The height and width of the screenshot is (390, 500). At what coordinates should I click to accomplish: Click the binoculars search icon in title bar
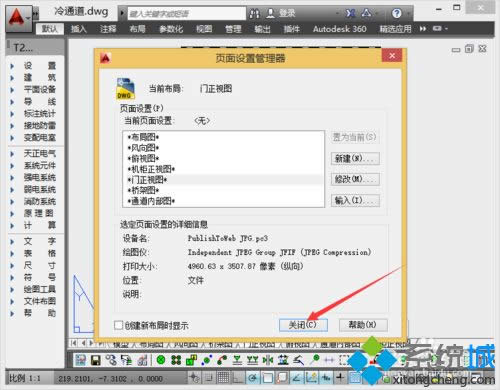[x=254, y=14]
